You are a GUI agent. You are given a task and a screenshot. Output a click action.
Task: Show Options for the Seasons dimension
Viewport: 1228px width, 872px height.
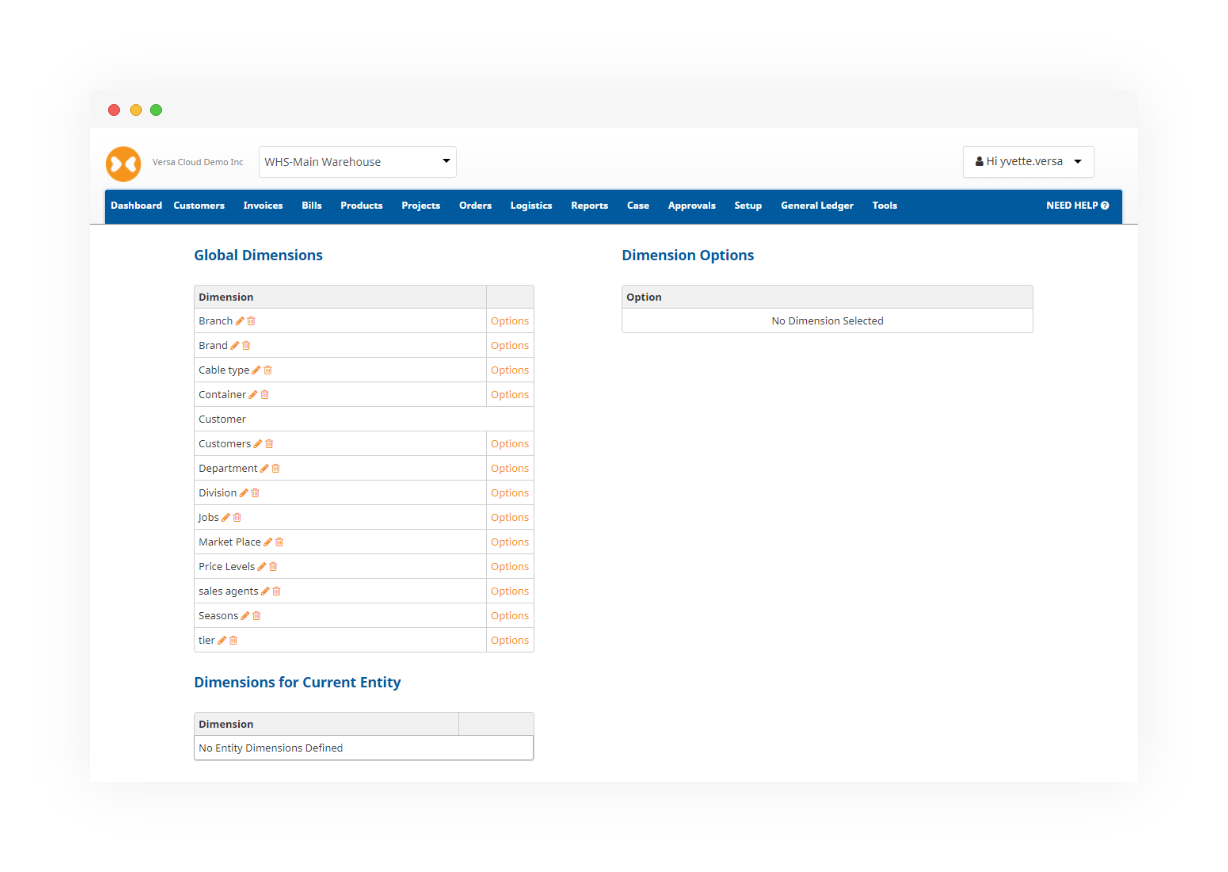tap(510, 616)
